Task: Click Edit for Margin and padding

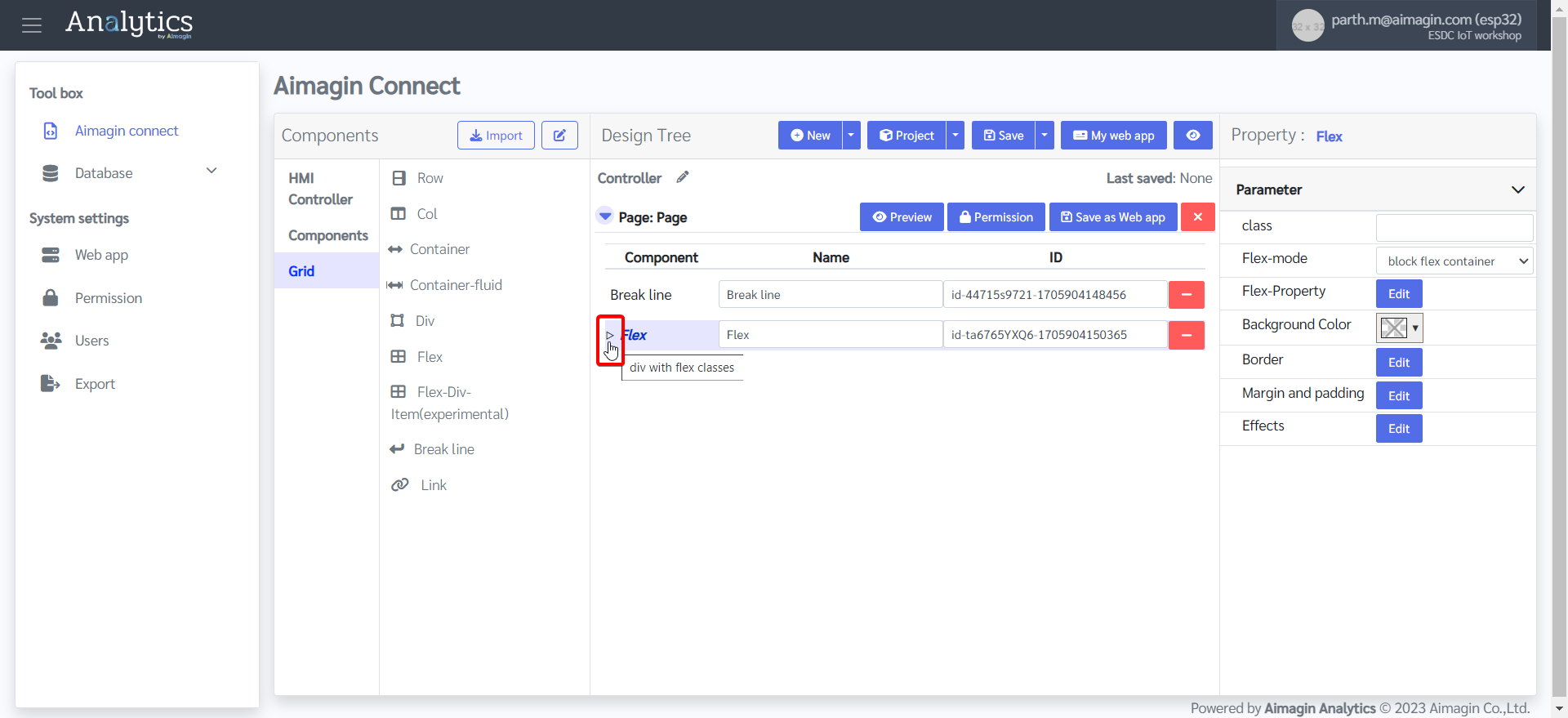Action: click(x=1399, y=396)
